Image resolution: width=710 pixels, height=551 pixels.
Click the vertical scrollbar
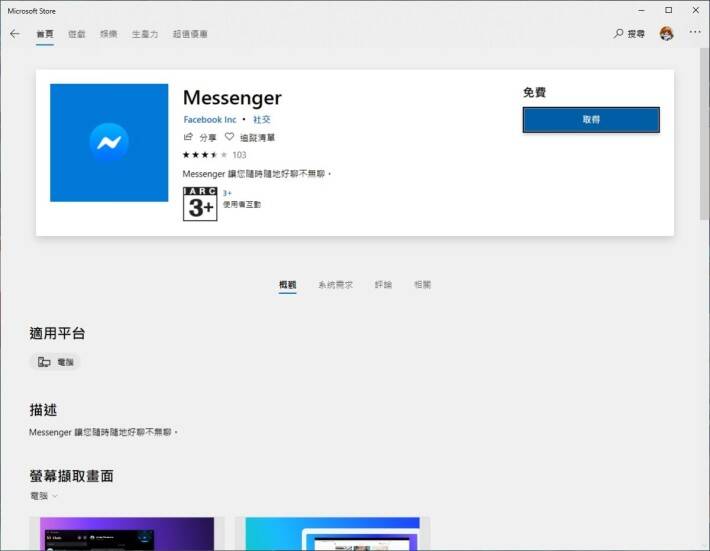point(704,136)
